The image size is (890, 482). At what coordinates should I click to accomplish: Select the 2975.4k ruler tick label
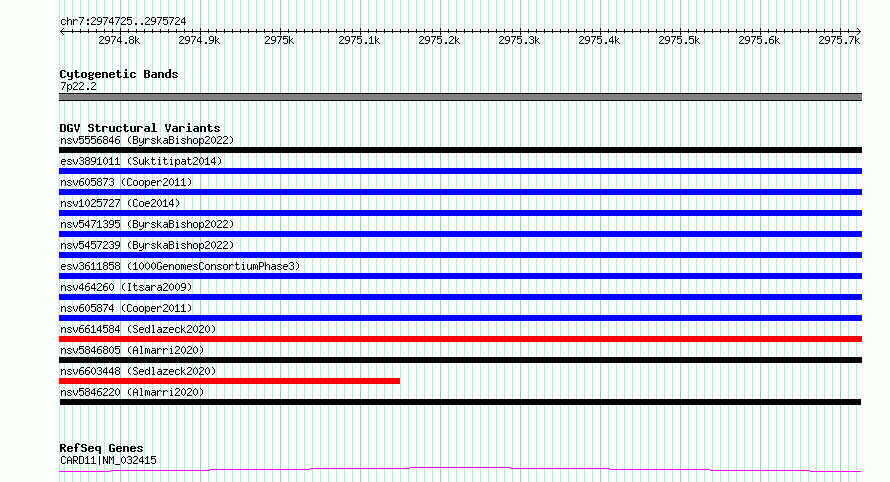click(x=599, y=40)
